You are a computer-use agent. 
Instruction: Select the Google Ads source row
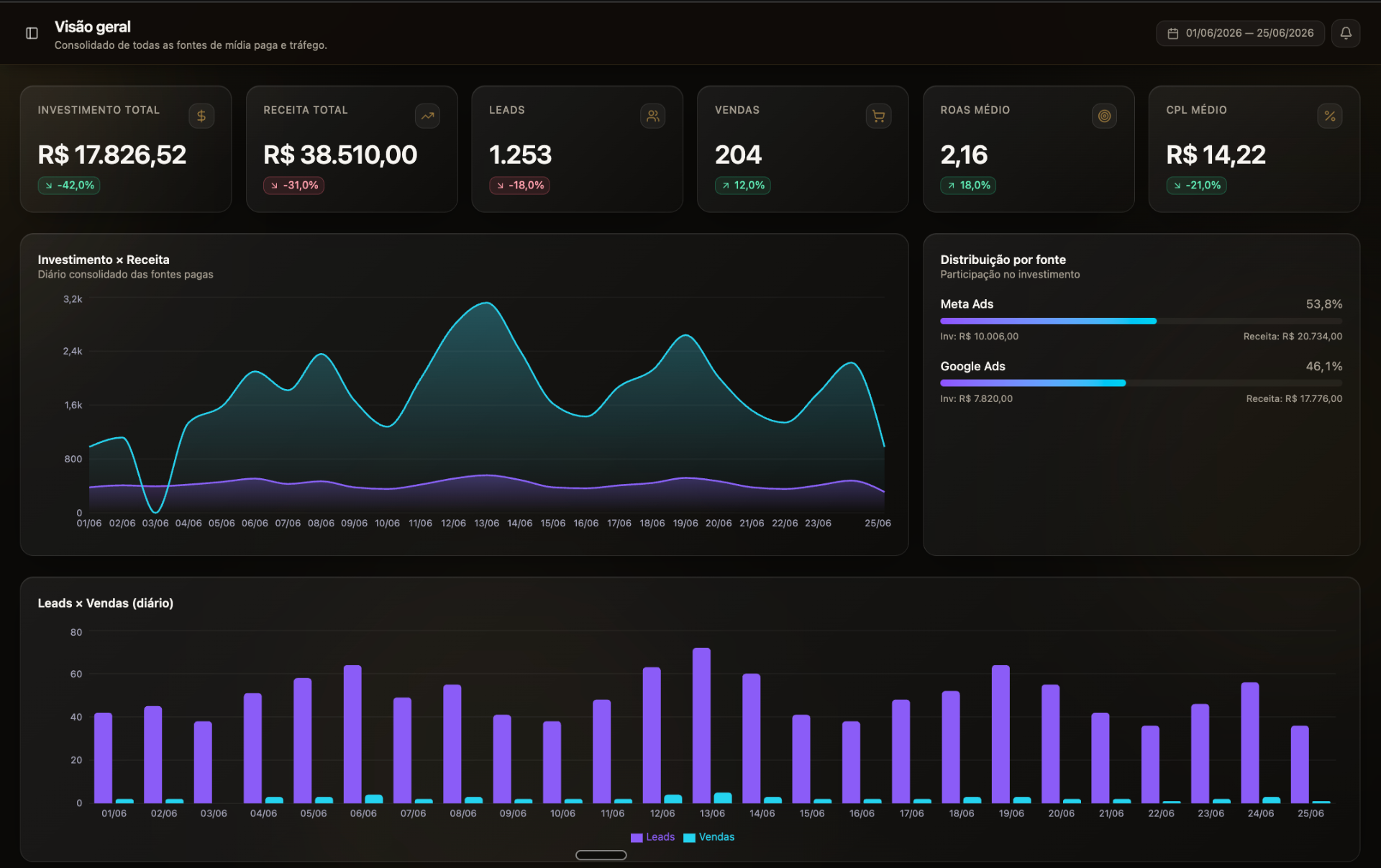[1141, 382]
